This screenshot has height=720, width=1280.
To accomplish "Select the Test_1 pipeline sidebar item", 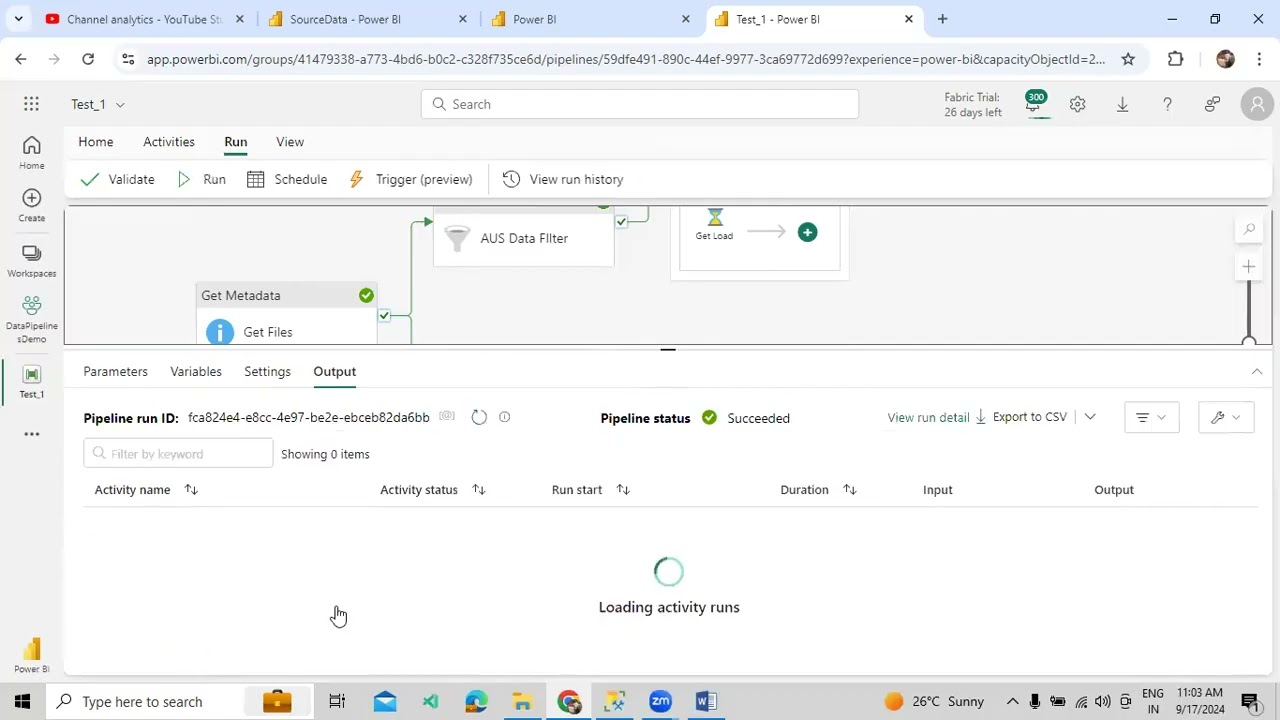I will tap(31, 382).
